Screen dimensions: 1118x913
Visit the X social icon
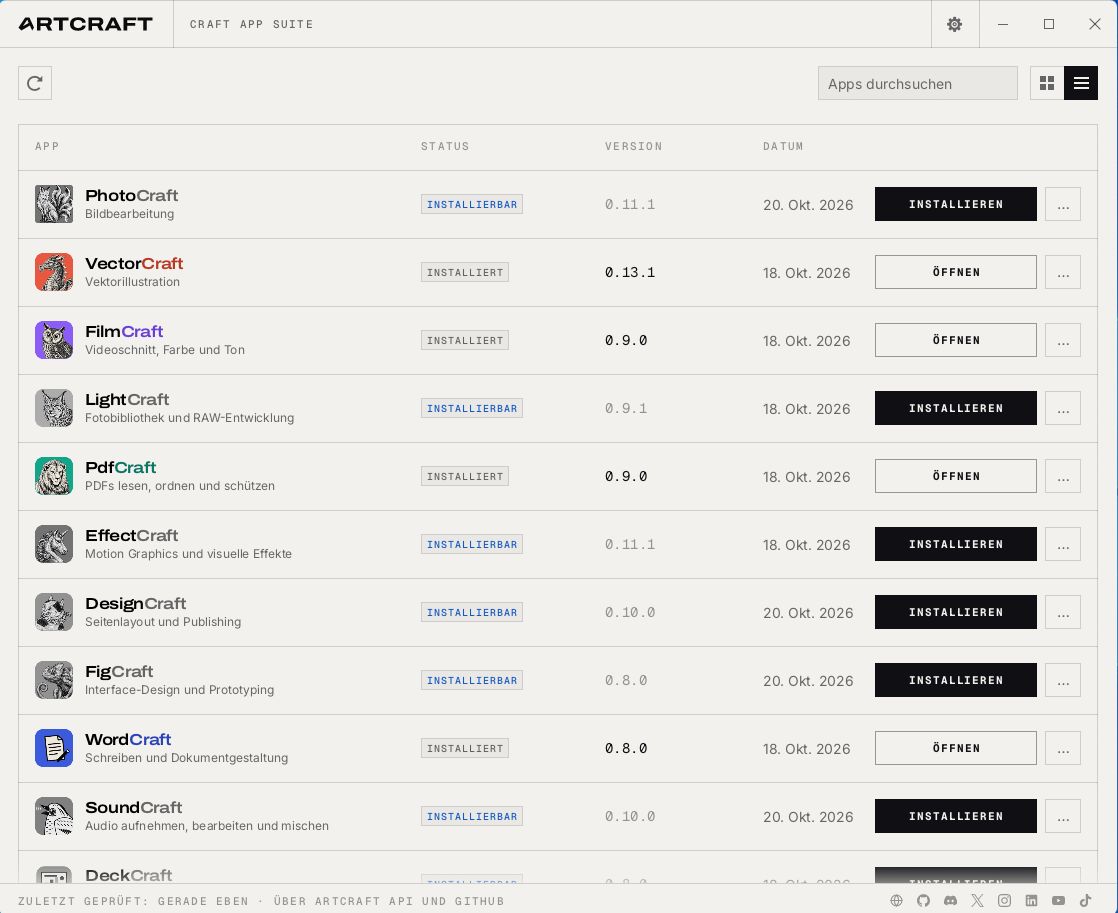point(978,901)
